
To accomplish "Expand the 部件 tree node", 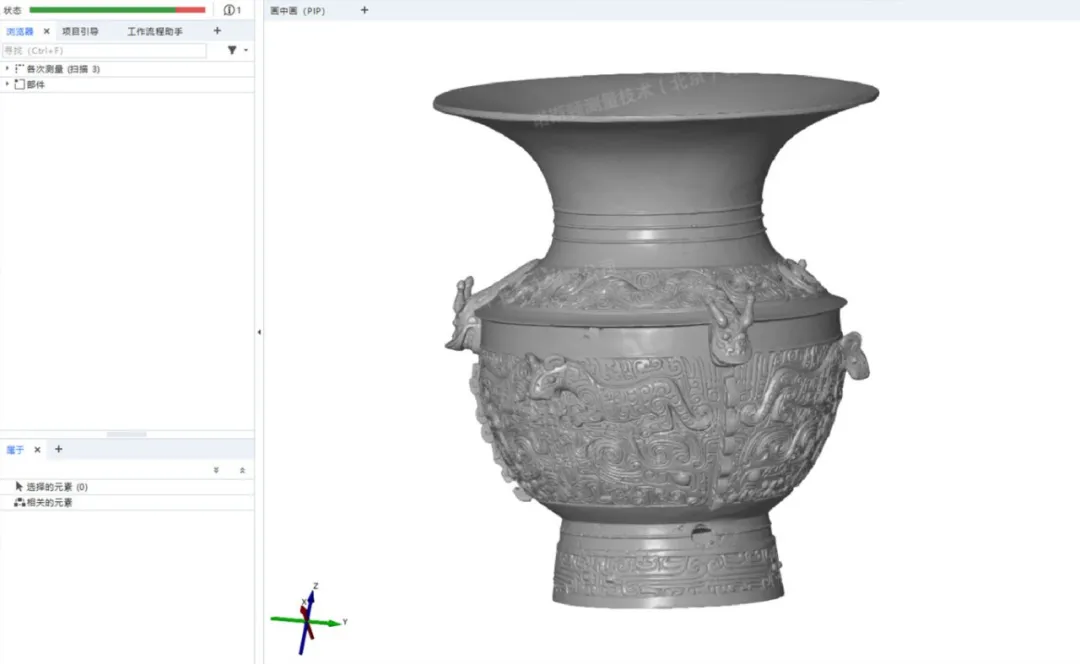I will point(7,85).
